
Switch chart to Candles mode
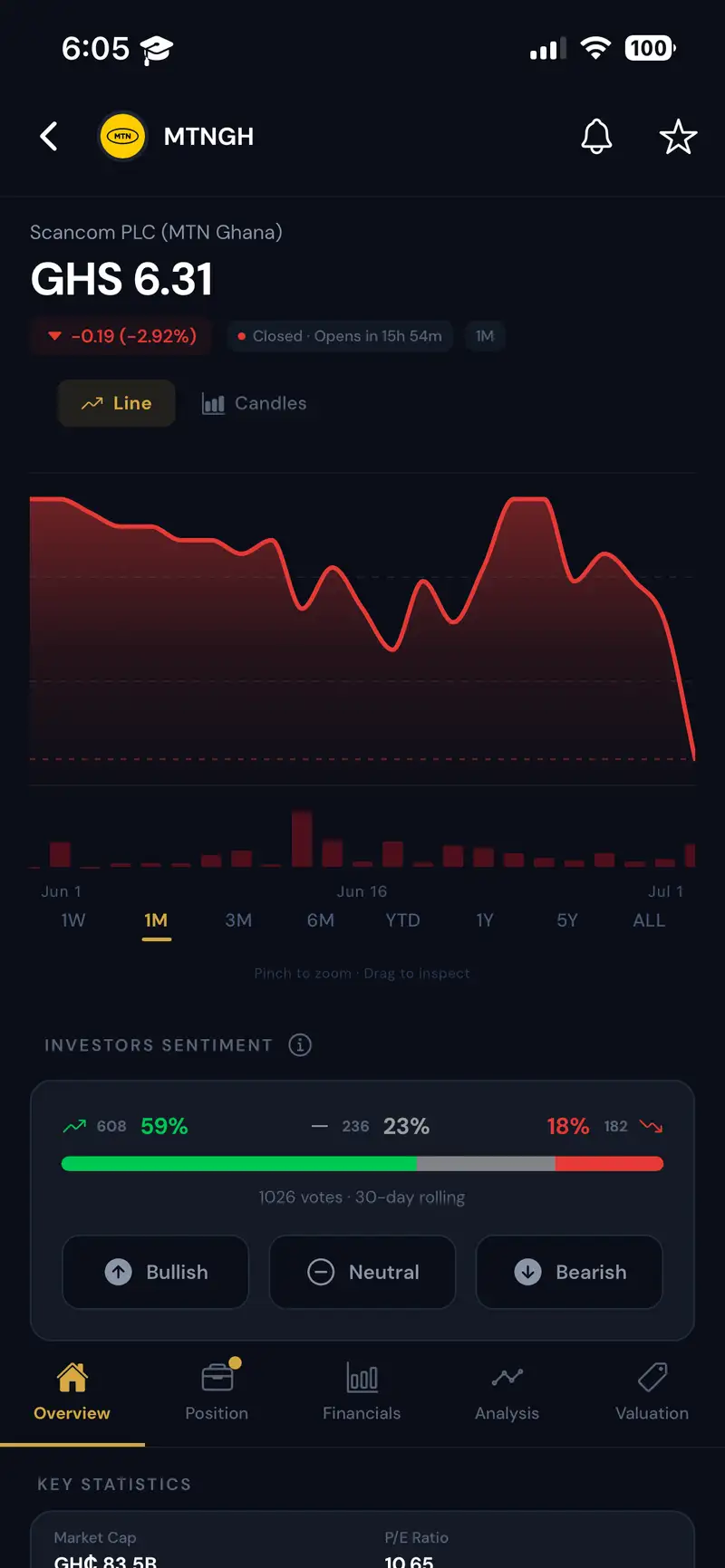[255, 403]
